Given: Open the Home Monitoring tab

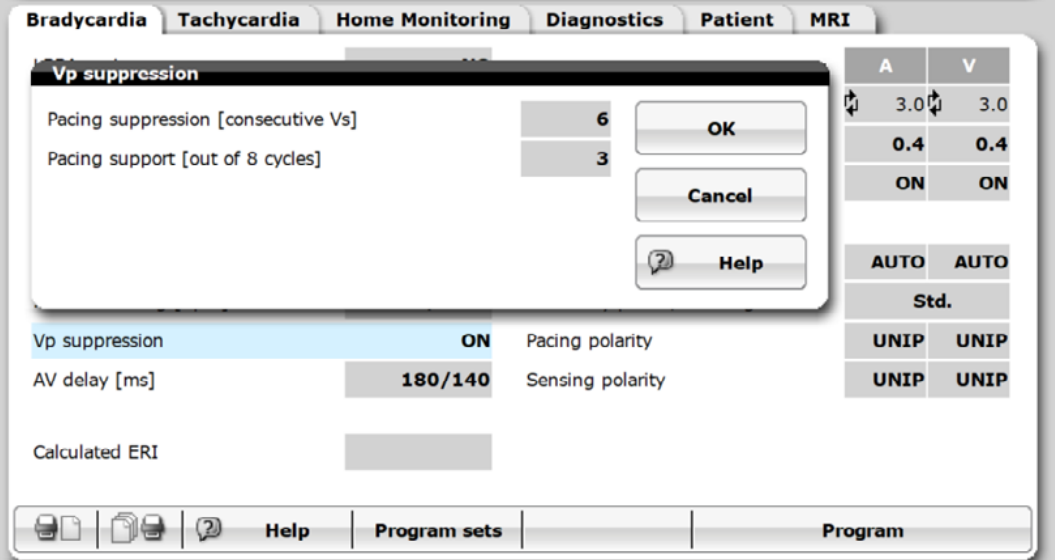Looking at the screenshot, I should click(423, 20).
